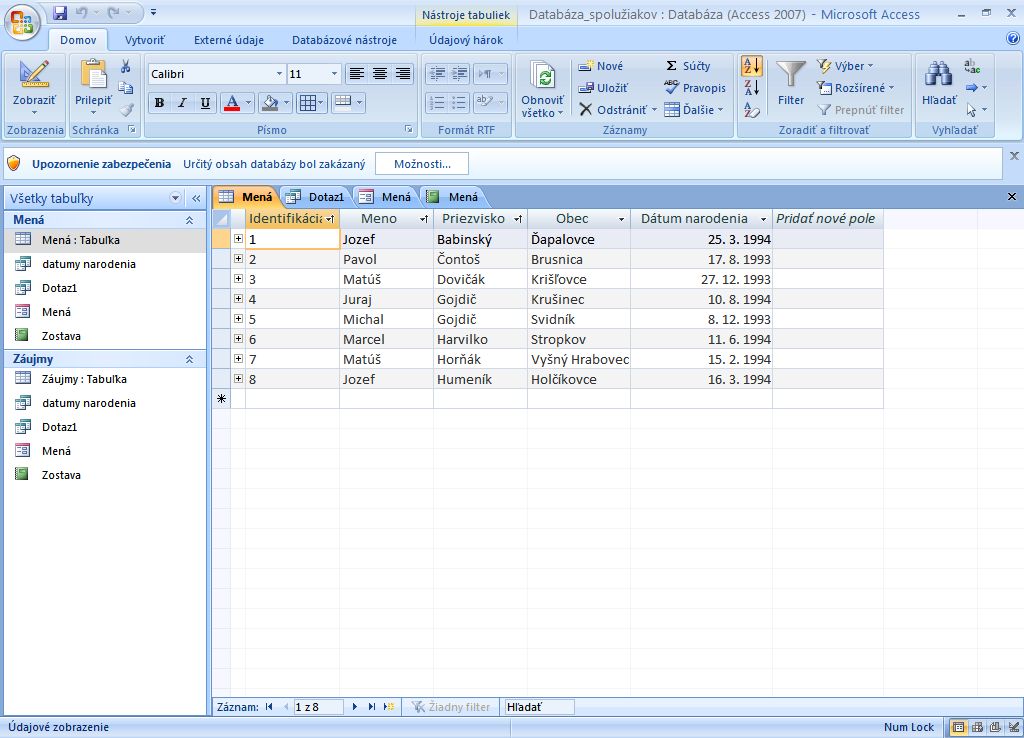Toggle datasheet view in status bar
The image size is (1024, 738).
(959, 727)
